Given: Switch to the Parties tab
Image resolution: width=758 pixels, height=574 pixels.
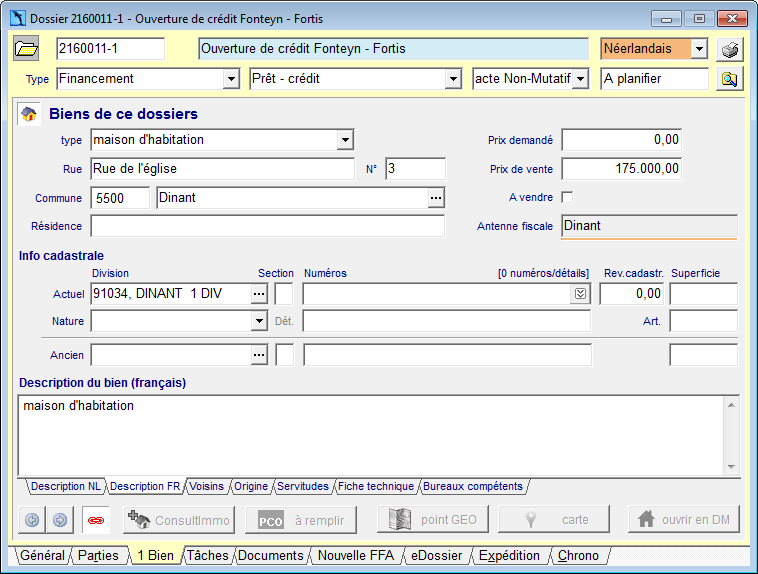Looking at the screenshot, I should pos(98,556).
